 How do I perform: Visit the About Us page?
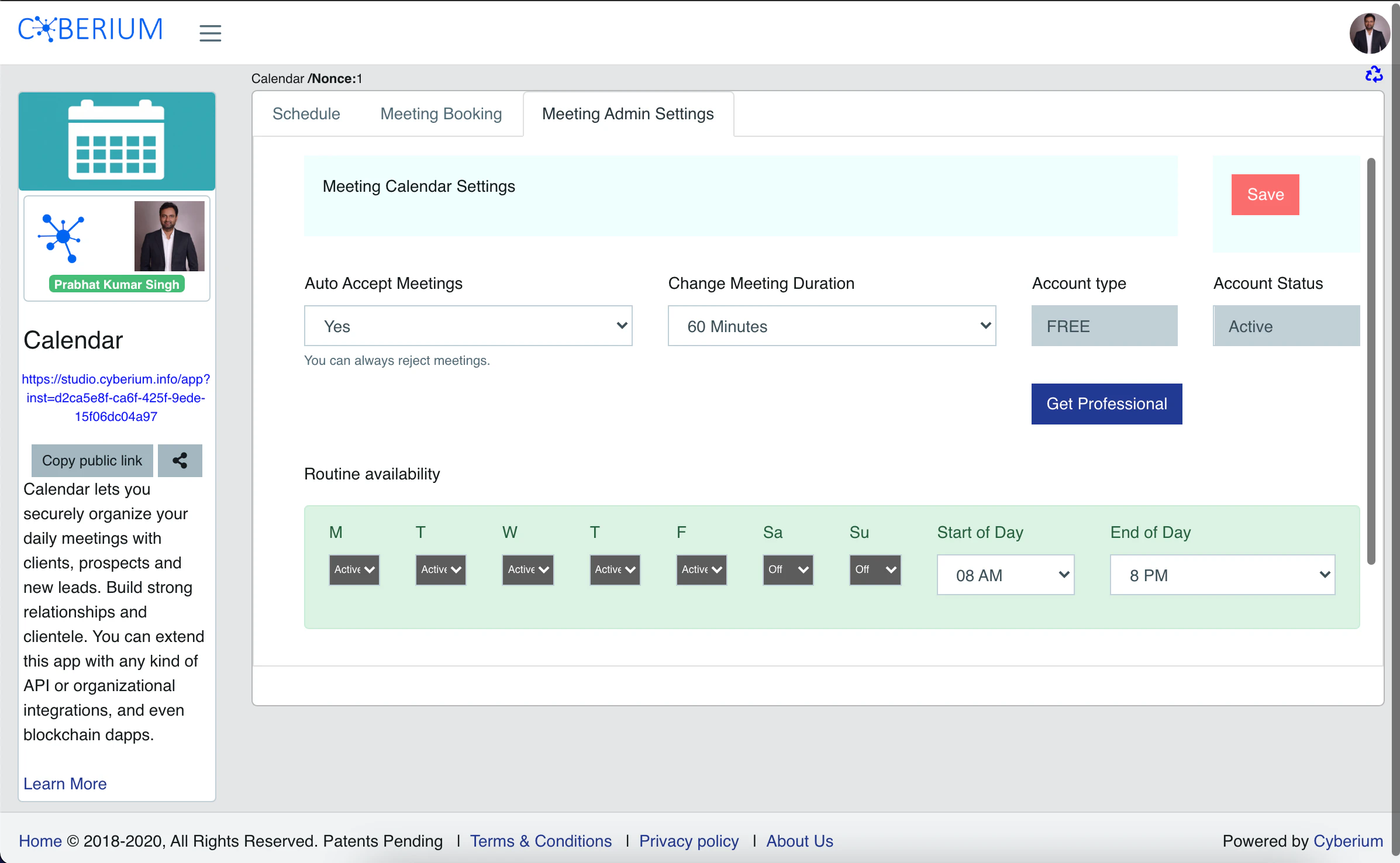pos(799,841)
